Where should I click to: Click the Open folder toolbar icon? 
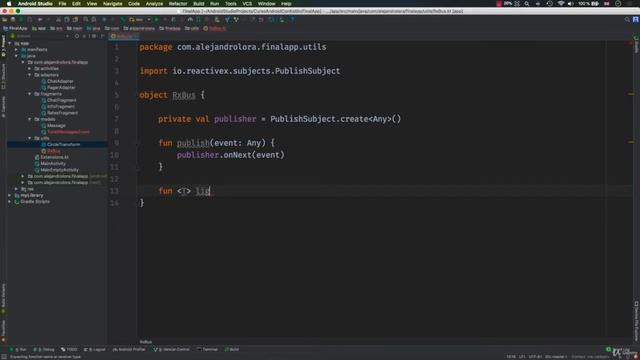click(5, 20)
